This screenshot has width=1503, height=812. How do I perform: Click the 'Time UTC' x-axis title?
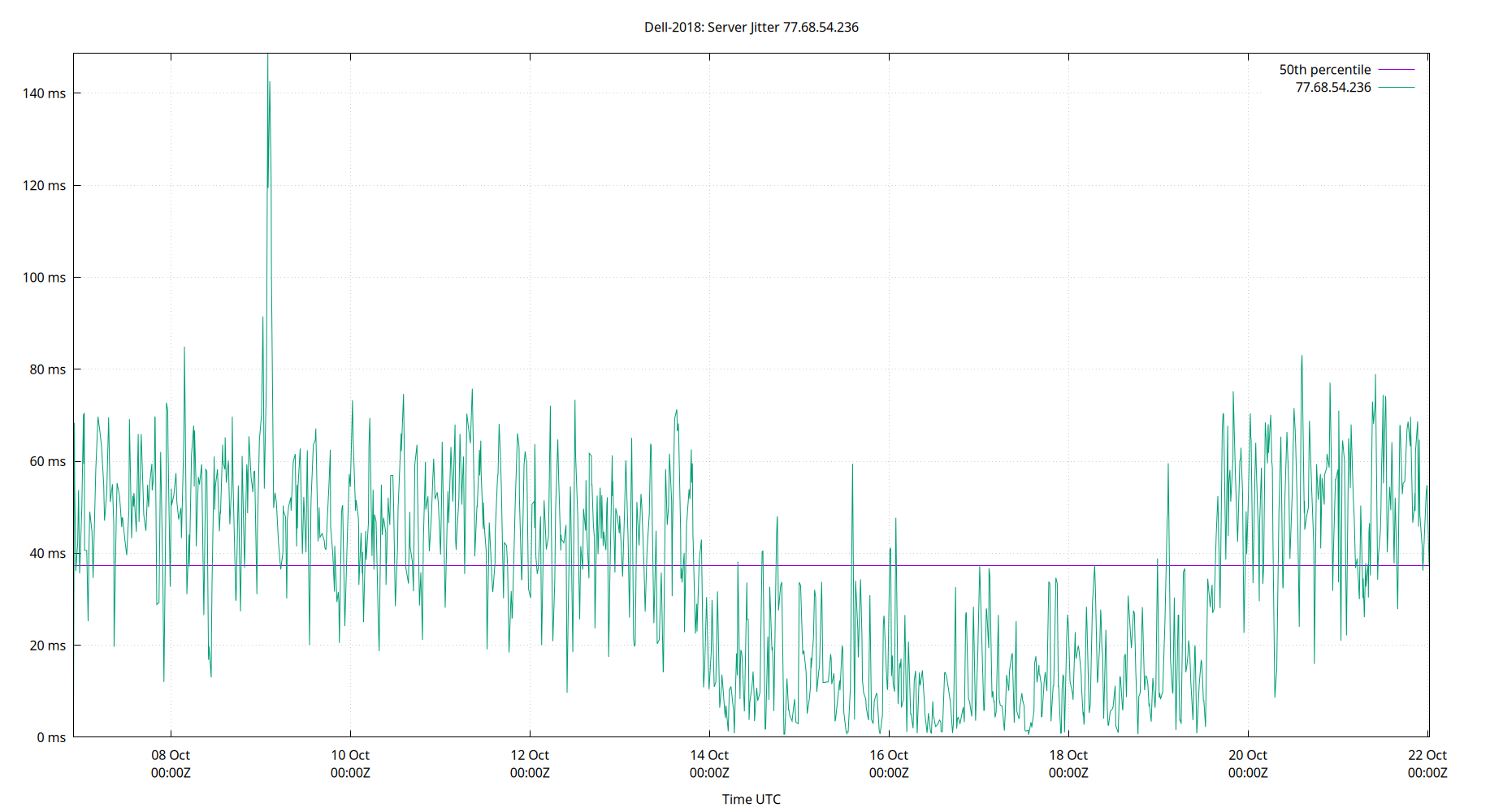[751, 799]
